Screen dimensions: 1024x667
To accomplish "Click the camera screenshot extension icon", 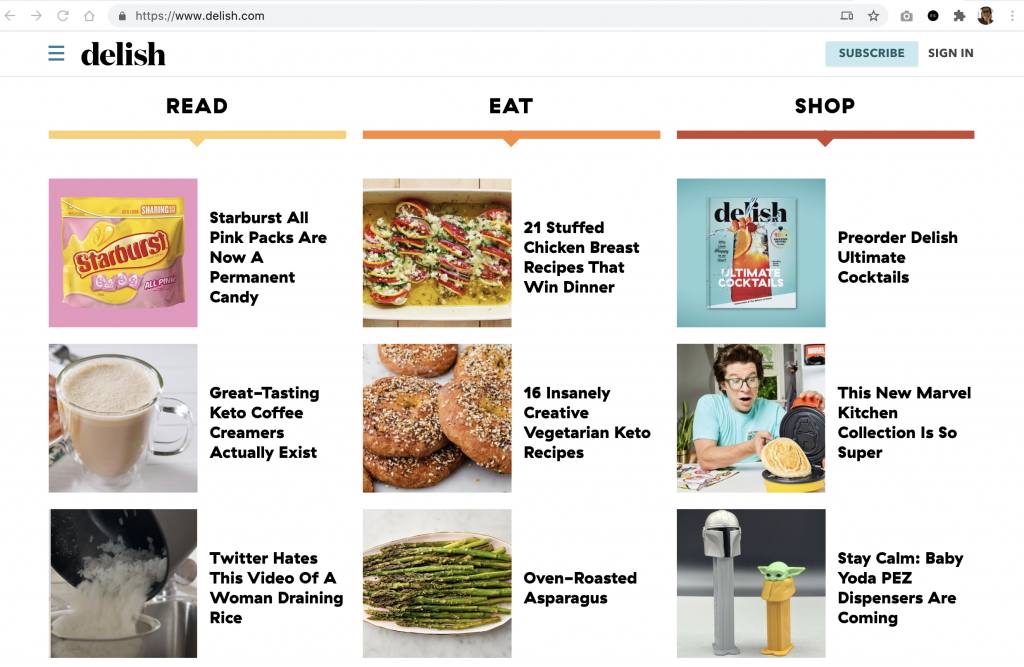I will tap(906, 16).
